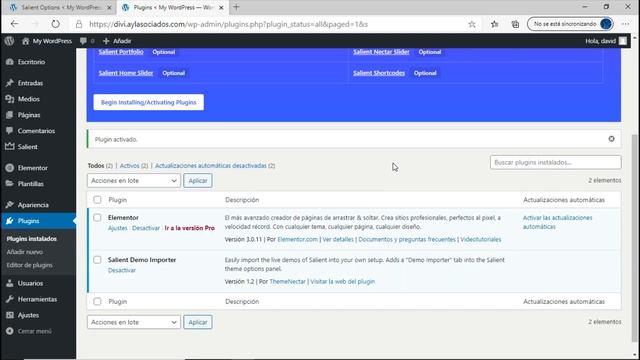Click 'Activar las actualizaciones automáticas' link
This screenshot has height=360, width=640.
[557, 222]
